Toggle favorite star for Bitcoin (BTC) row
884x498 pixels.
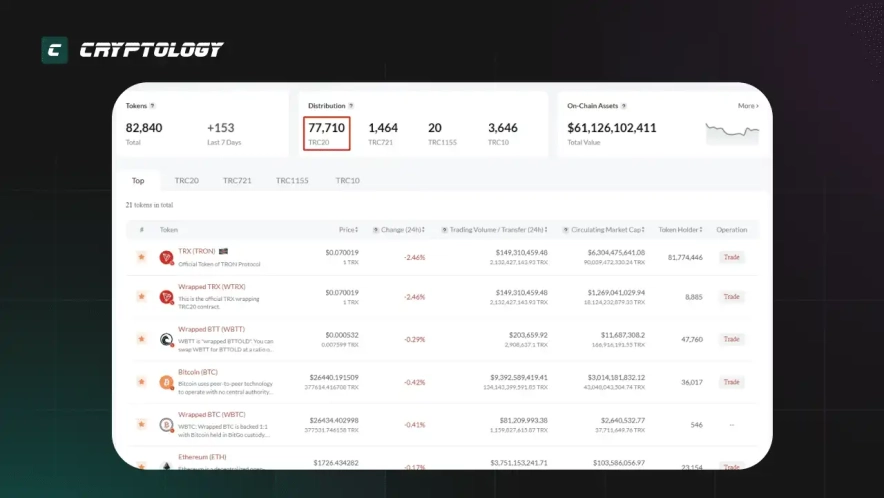click(142, 382)
